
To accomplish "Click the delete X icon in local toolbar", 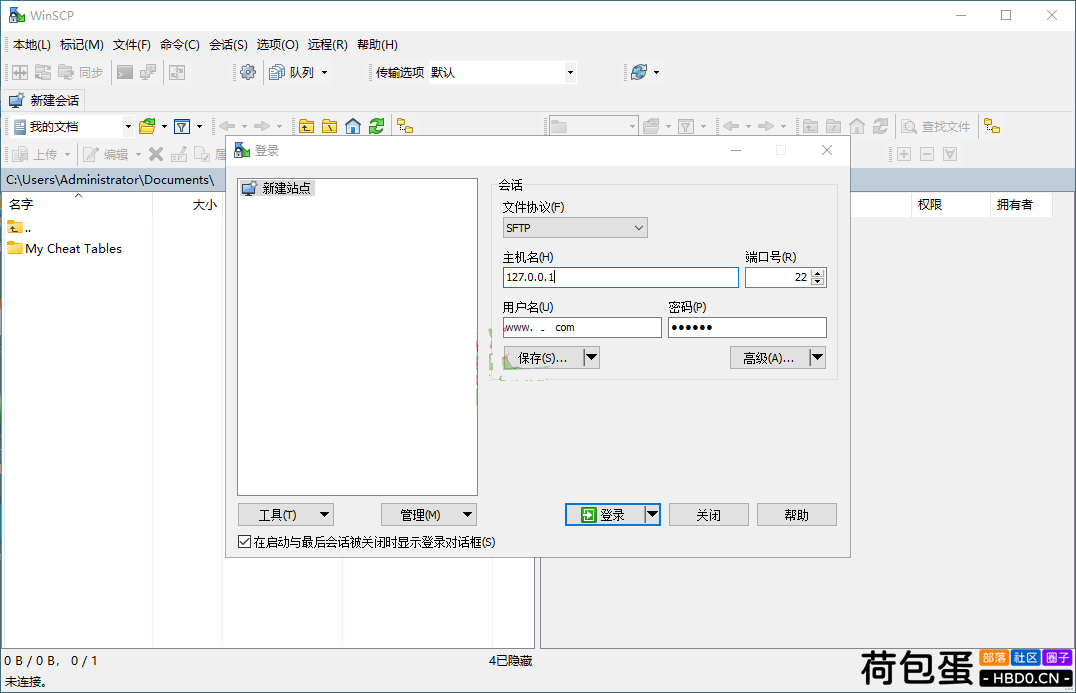I will [x=156, y=154].
